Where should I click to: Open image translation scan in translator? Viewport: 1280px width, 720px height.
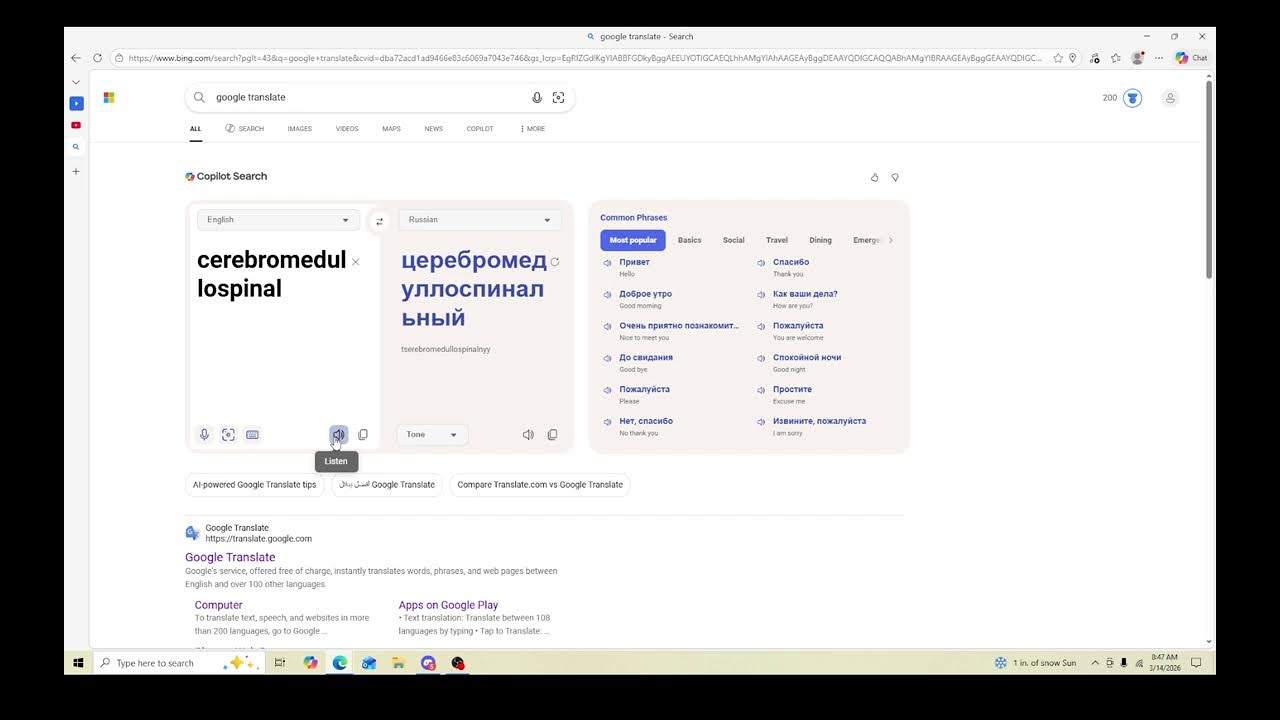(x=228, y=435)
